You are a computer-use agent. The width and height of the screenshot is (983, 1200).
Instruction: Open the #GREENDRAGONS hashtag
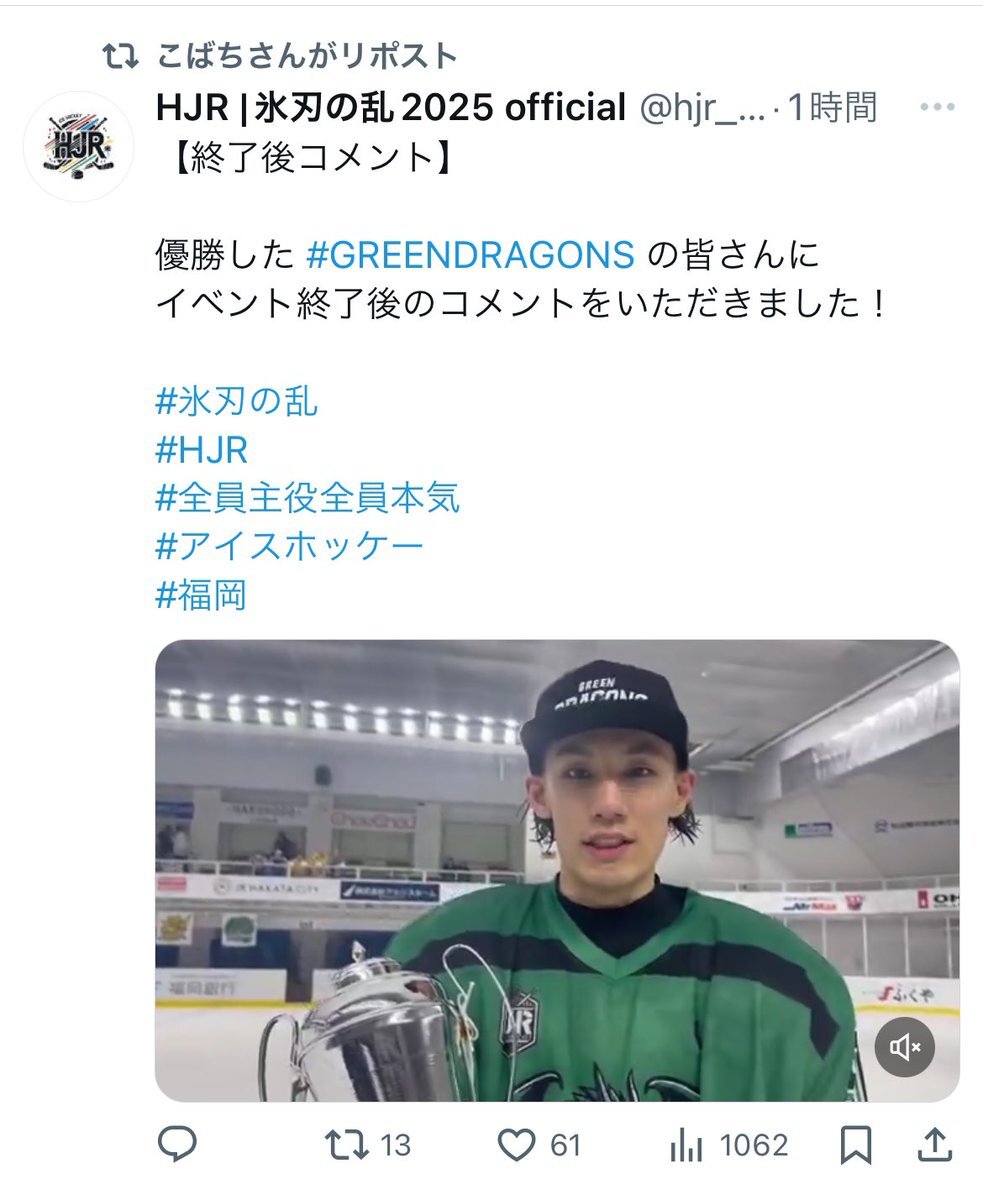click(x=469, y=255)
